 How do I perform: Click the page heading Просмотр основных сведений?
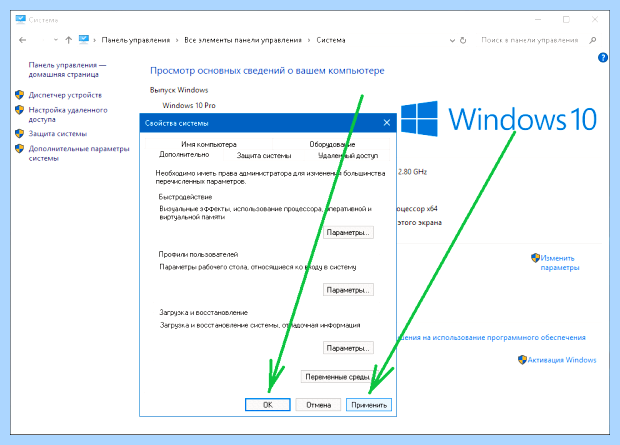(x=267, y=71)
